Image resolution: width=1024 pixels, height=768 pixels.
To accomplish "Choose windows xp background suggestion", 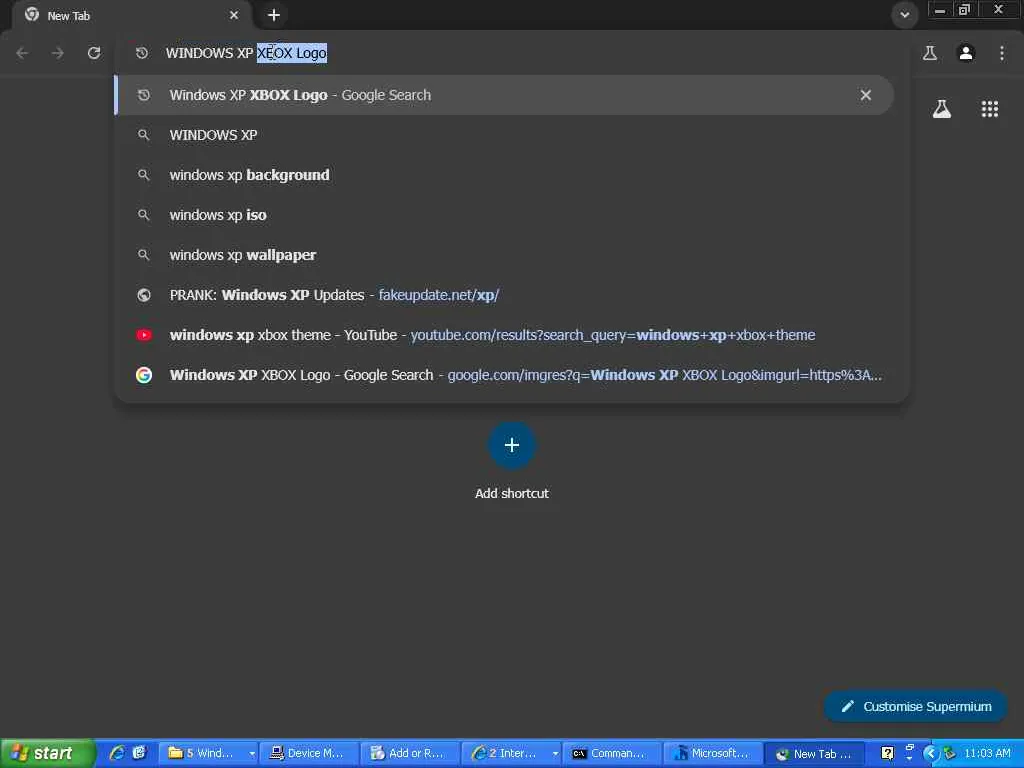I will [x=504, y=175].
